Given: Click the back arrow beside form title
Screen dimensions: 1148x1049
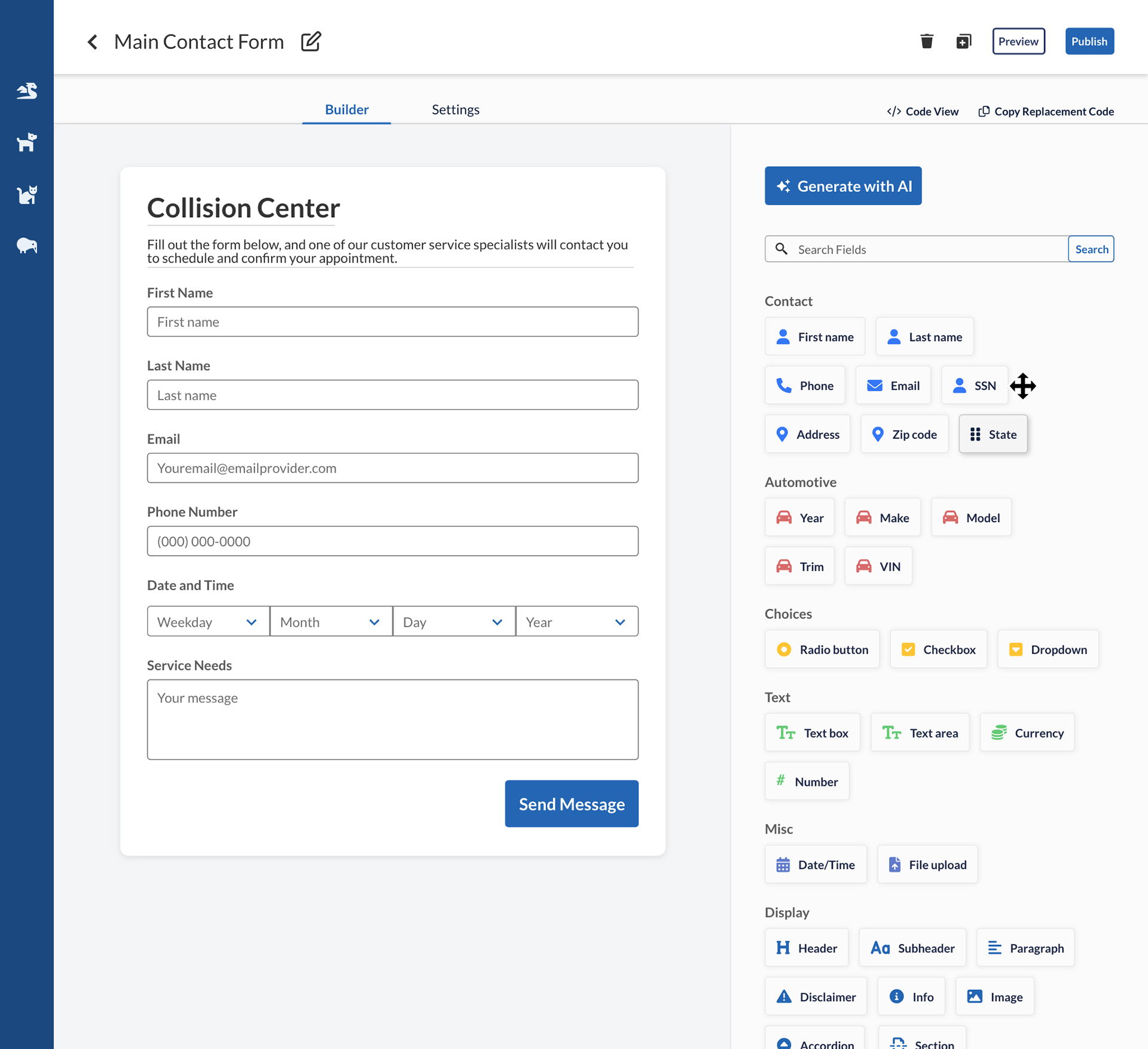Looking at the screenshot, I should 93,42.
